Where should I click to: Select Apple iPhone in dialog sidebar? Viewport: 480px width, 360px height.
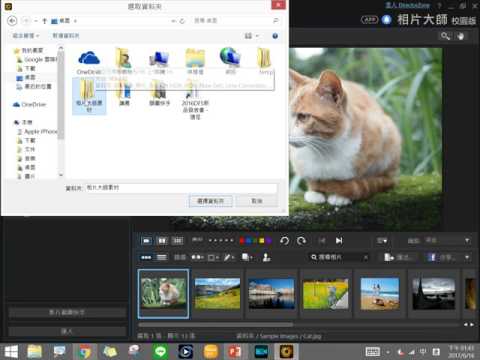click(37, 131)
